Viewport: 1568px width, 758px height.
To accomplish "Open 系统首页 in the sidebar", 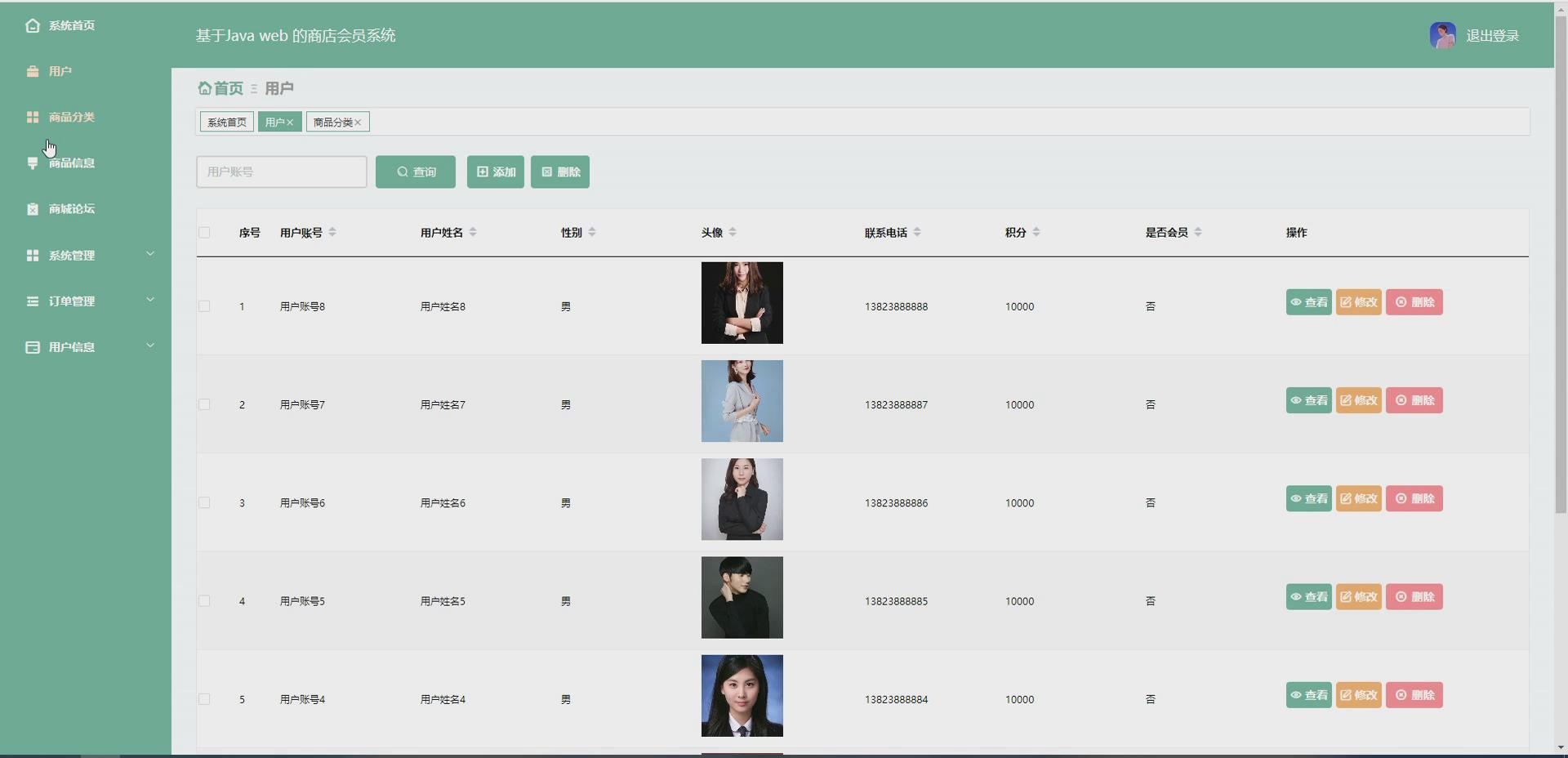I will (72, 25).
